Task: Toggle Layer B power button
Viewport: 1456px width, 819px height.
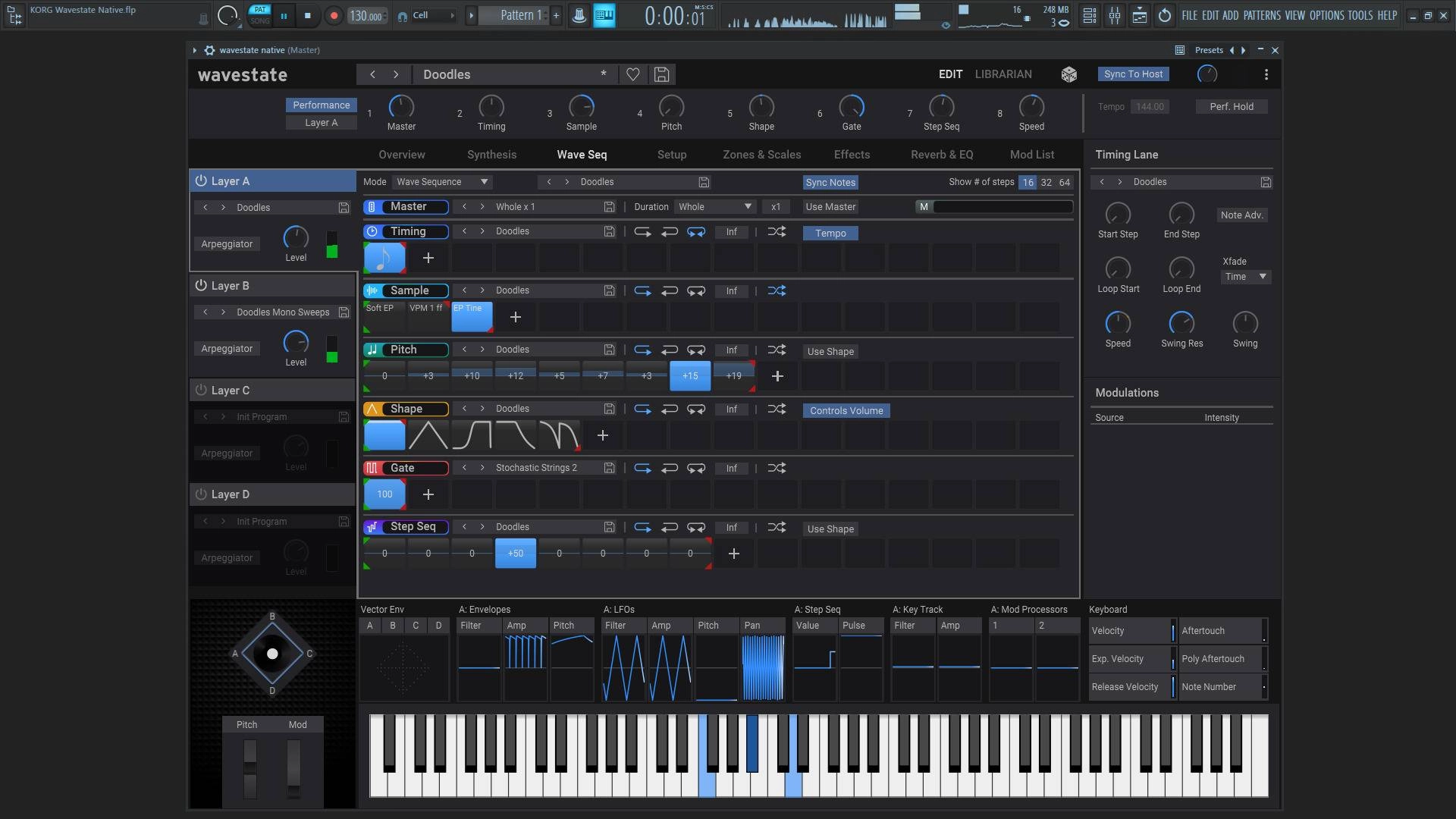Action: [201, 285]
